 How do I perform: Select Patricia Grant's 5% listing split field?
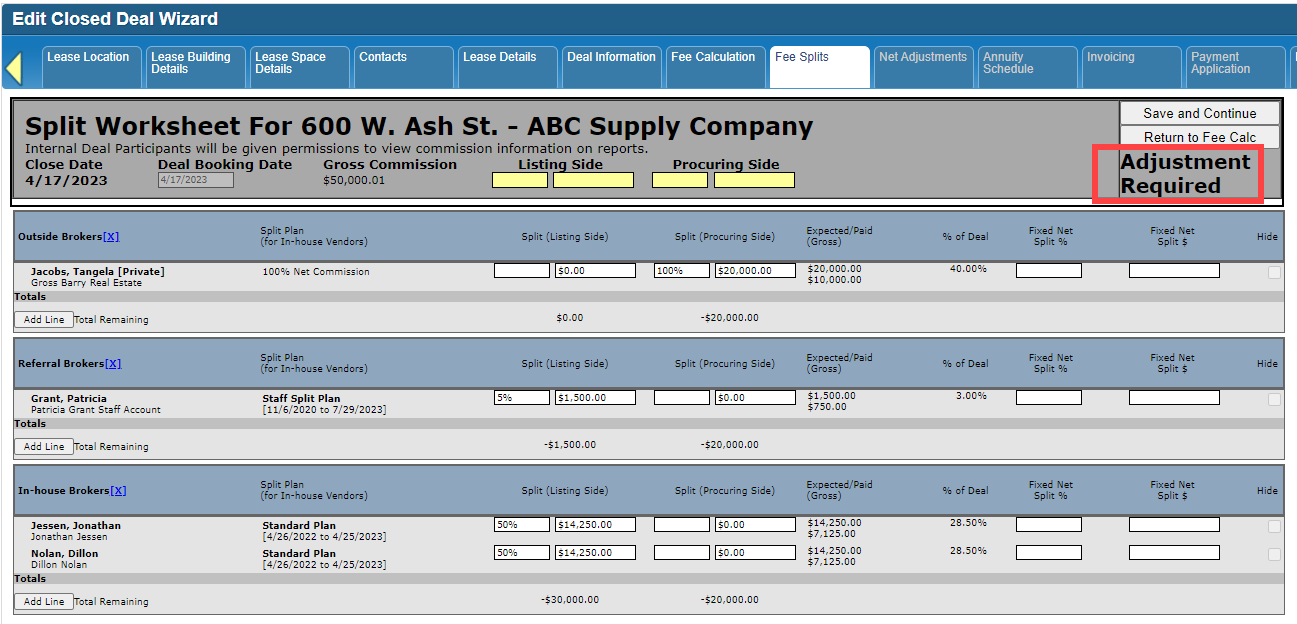[521, 398]
